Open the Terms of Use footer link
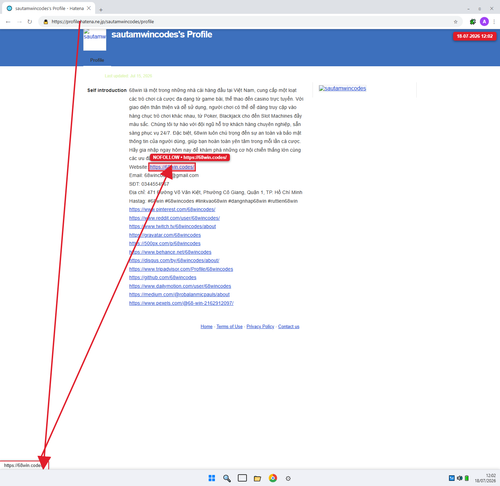Image resolution: width=500 pixels, height=486 pixels. click(229, 326)
